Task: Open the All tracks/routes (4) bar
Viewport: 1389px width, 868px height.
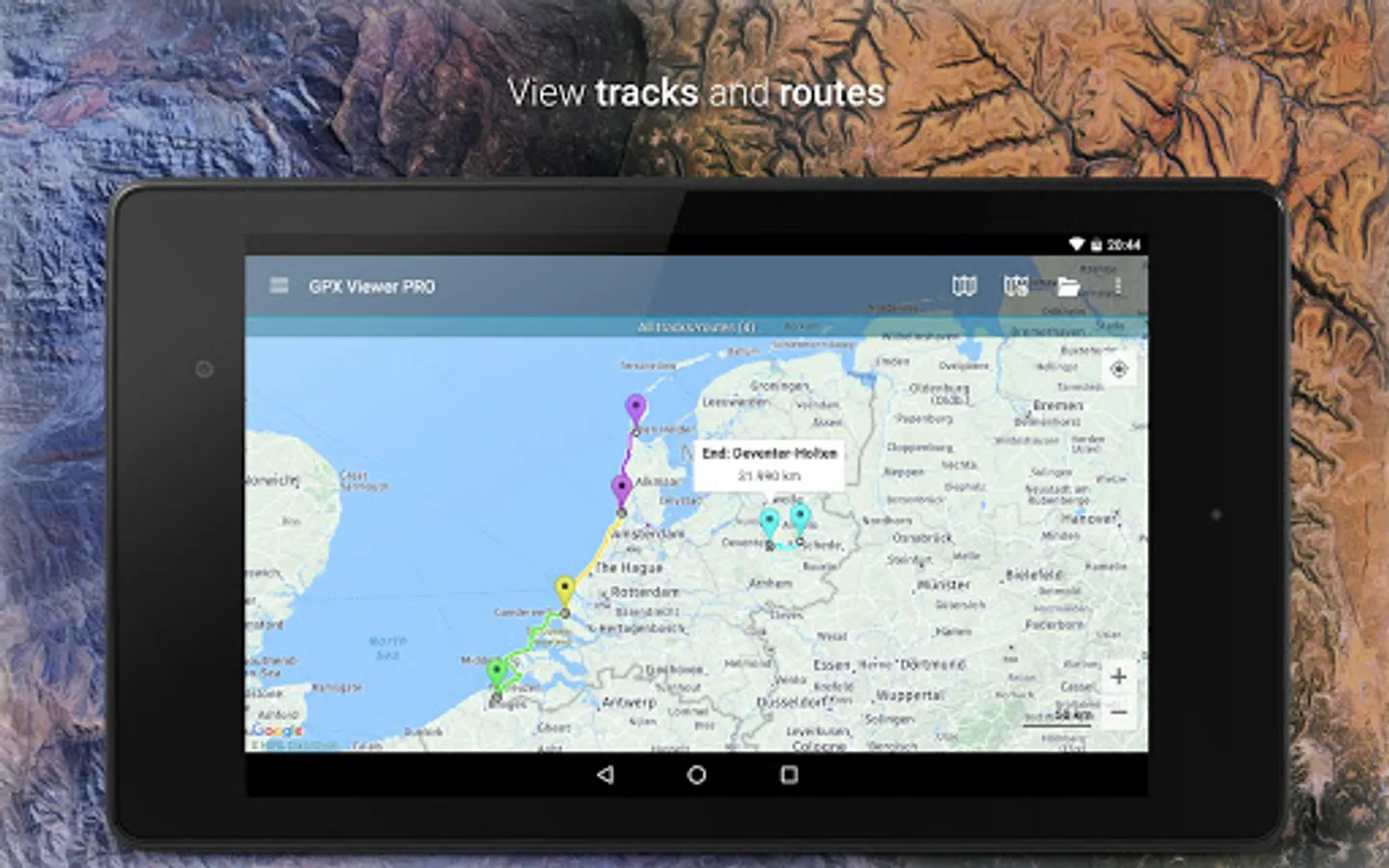Action: point(695,327)
